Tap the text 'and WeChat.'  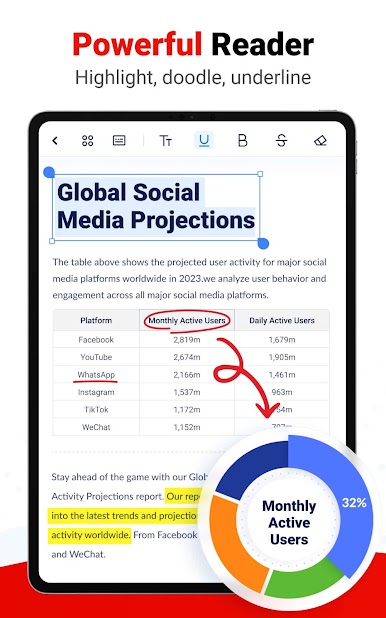pos(78,554)
